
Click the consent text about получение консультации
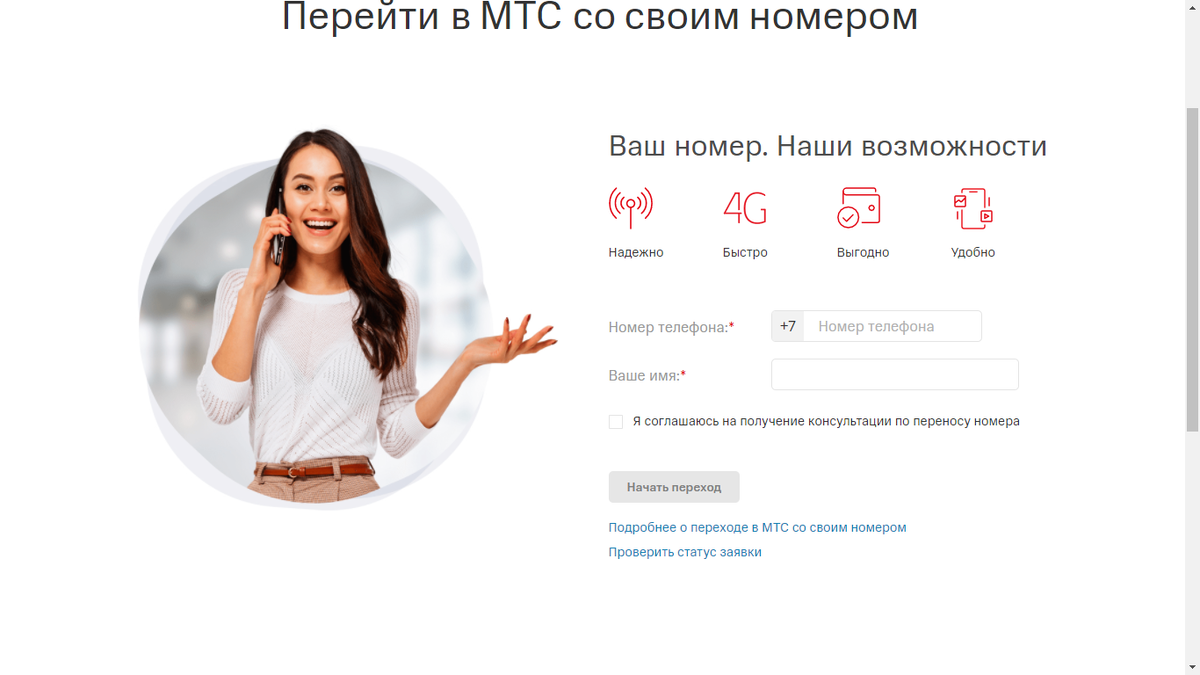826,422
